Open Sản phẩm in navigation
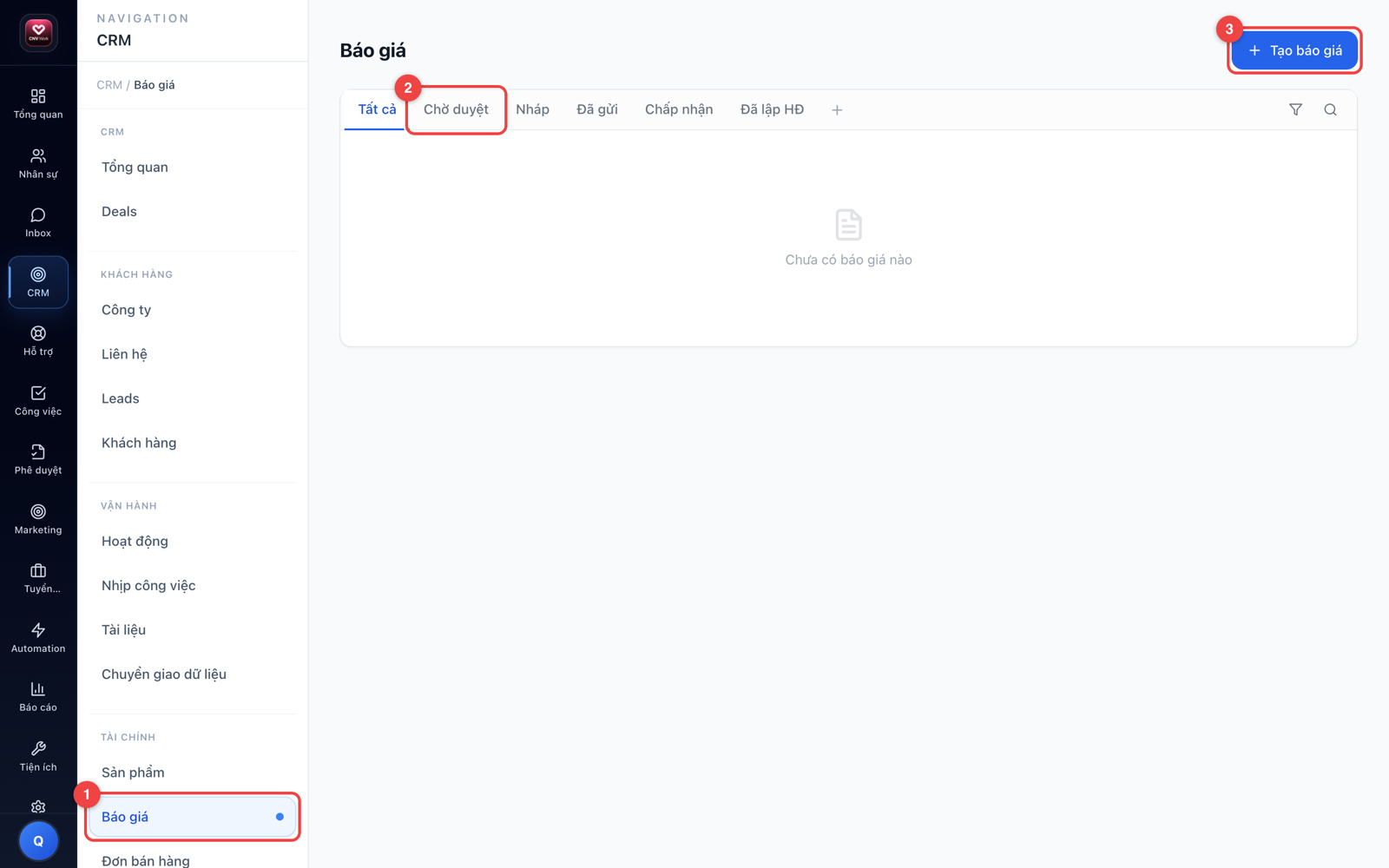This screenshot has height=868, width=1389. pyautogui.click(x=193, y=773)
